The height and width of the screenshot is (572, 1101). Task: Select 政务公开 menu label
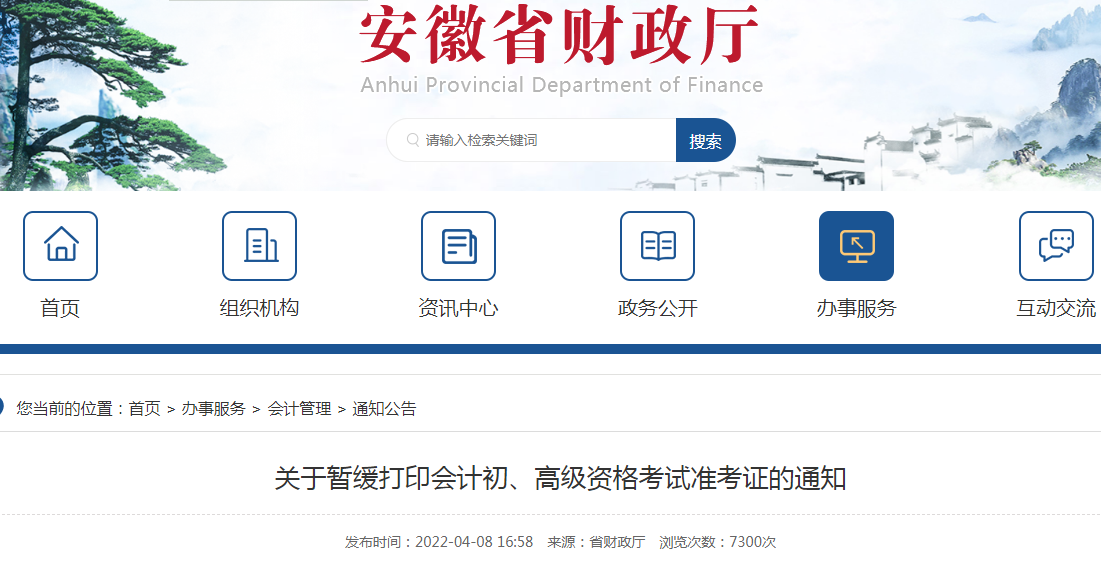(x=657, y=308)
